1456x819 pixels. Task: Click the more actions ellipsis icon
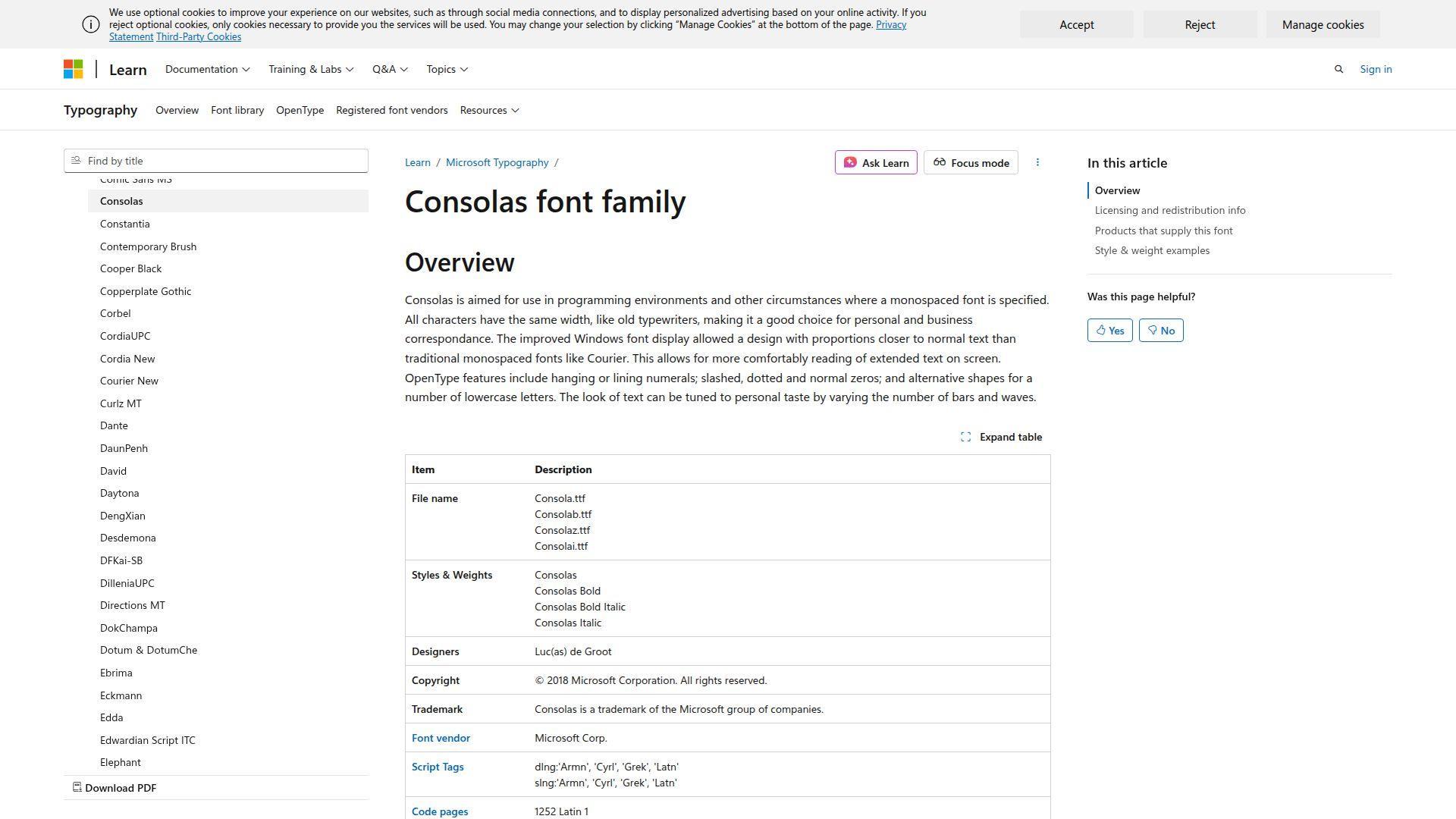pos(1037,162)
